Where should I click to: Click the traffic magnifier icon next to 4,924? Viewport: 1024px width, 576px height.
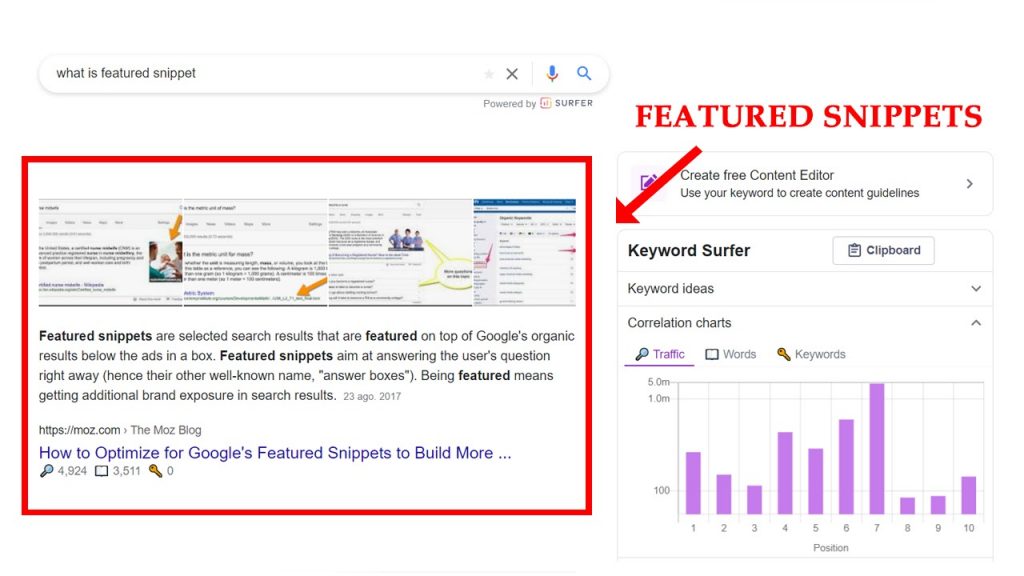(x=46, y=471)
